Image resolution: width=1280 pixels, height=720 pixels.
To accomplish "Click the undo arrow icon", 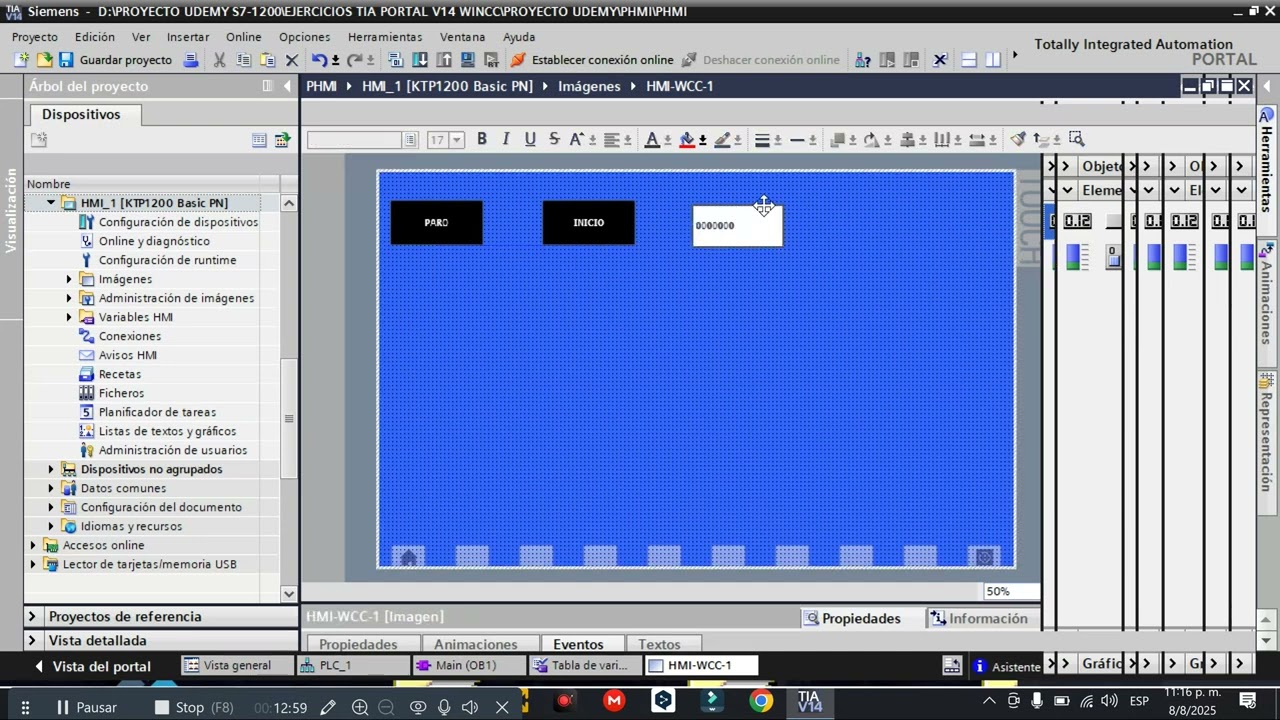I will 319,60.
